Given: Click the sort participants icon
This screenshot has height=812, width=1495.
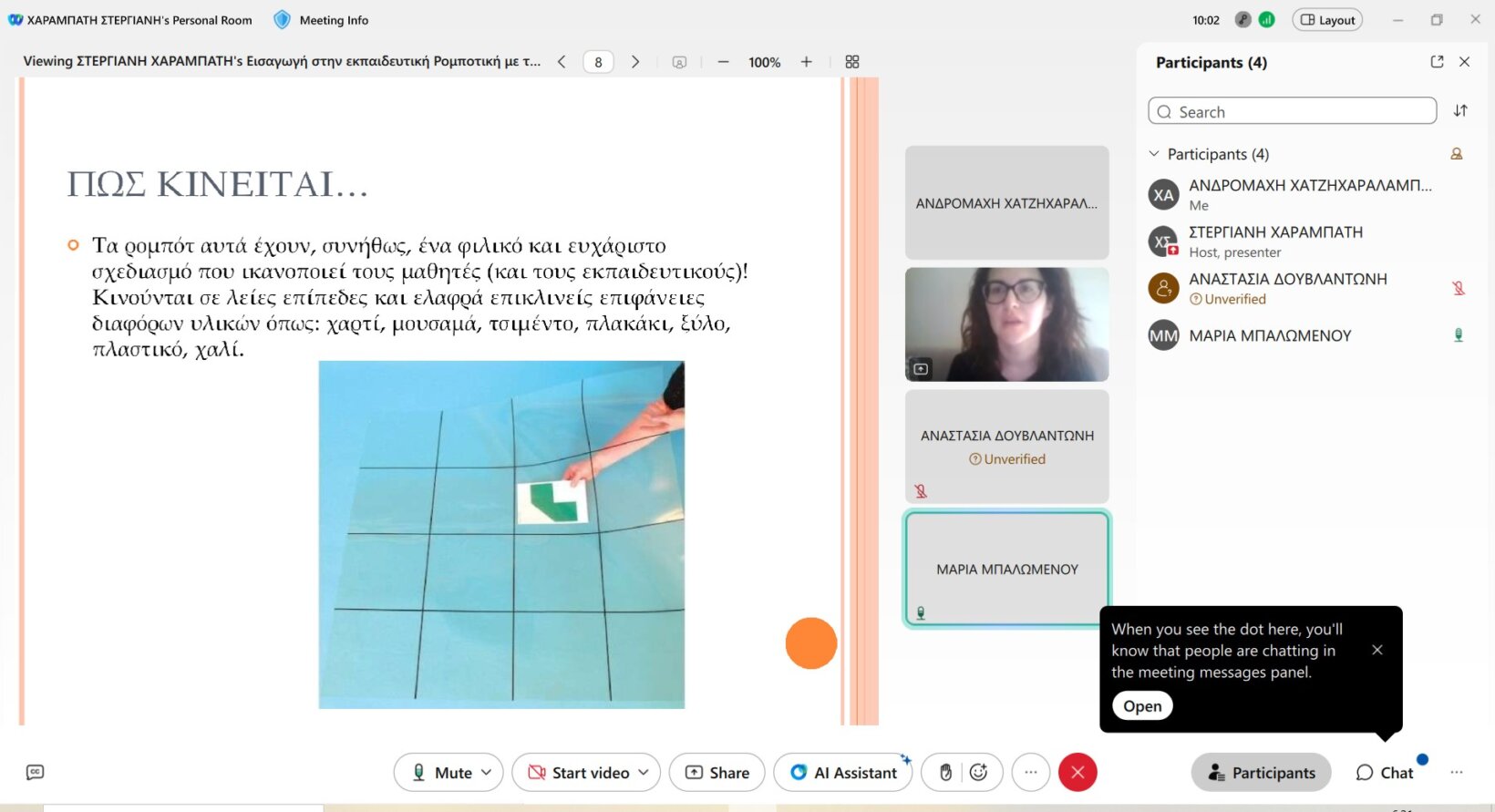Looking at the screenshot, I should click(x=1460, y=111).
